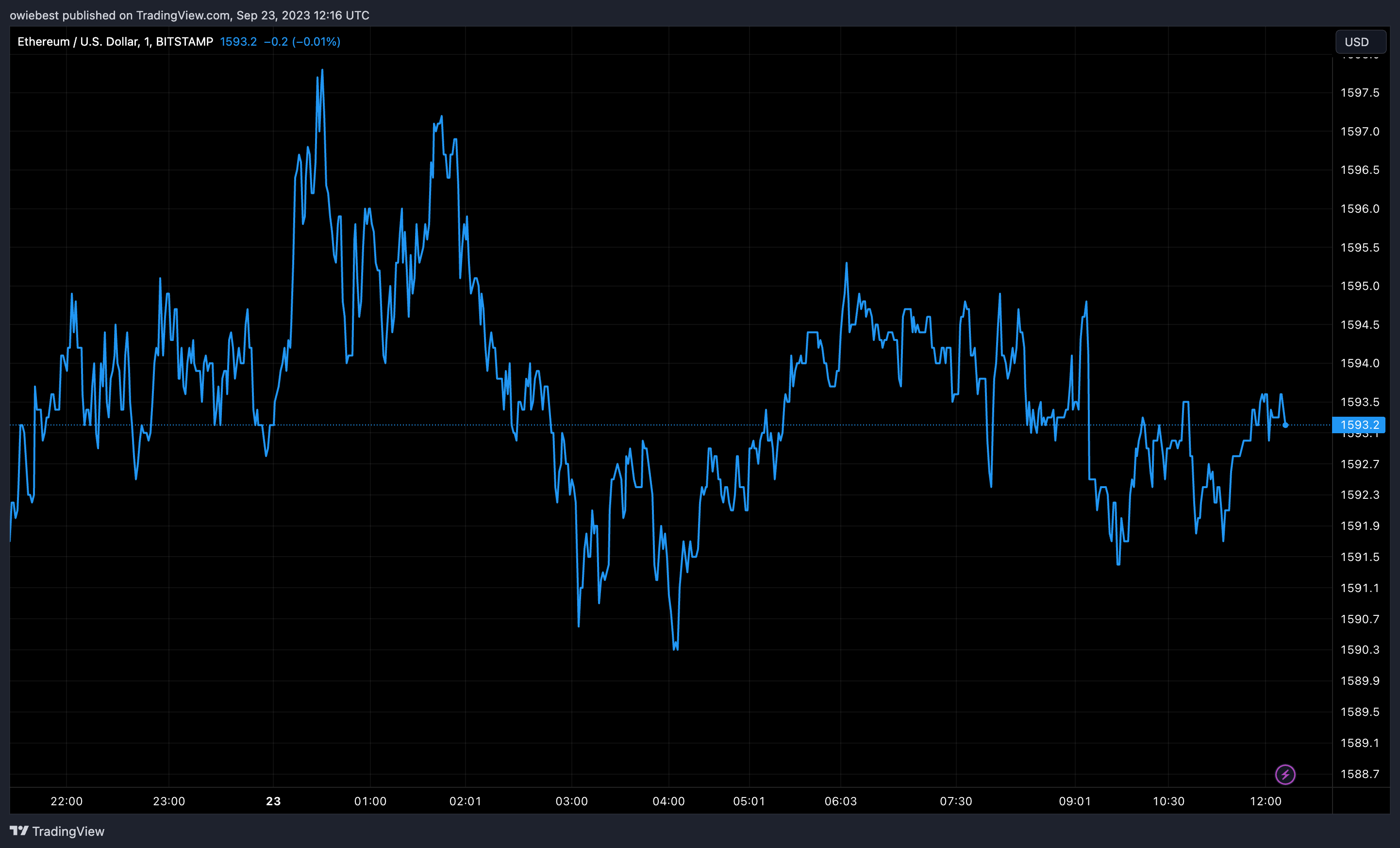Click the 1597.5 price axis label

[1360, 93]
